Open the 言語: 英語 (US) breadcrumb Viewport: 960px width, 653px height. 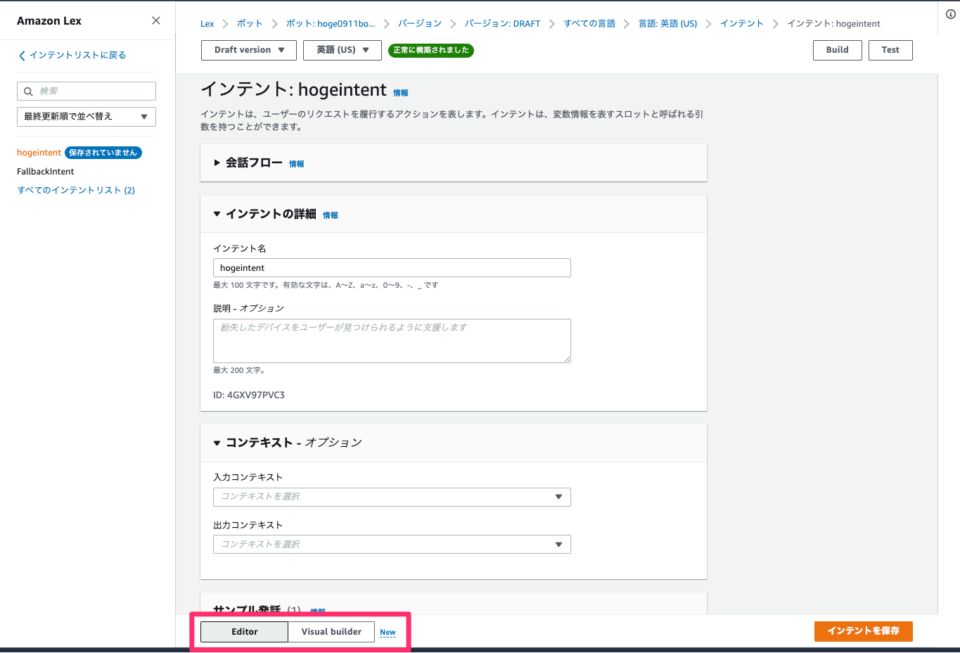[x=667, y=24]
